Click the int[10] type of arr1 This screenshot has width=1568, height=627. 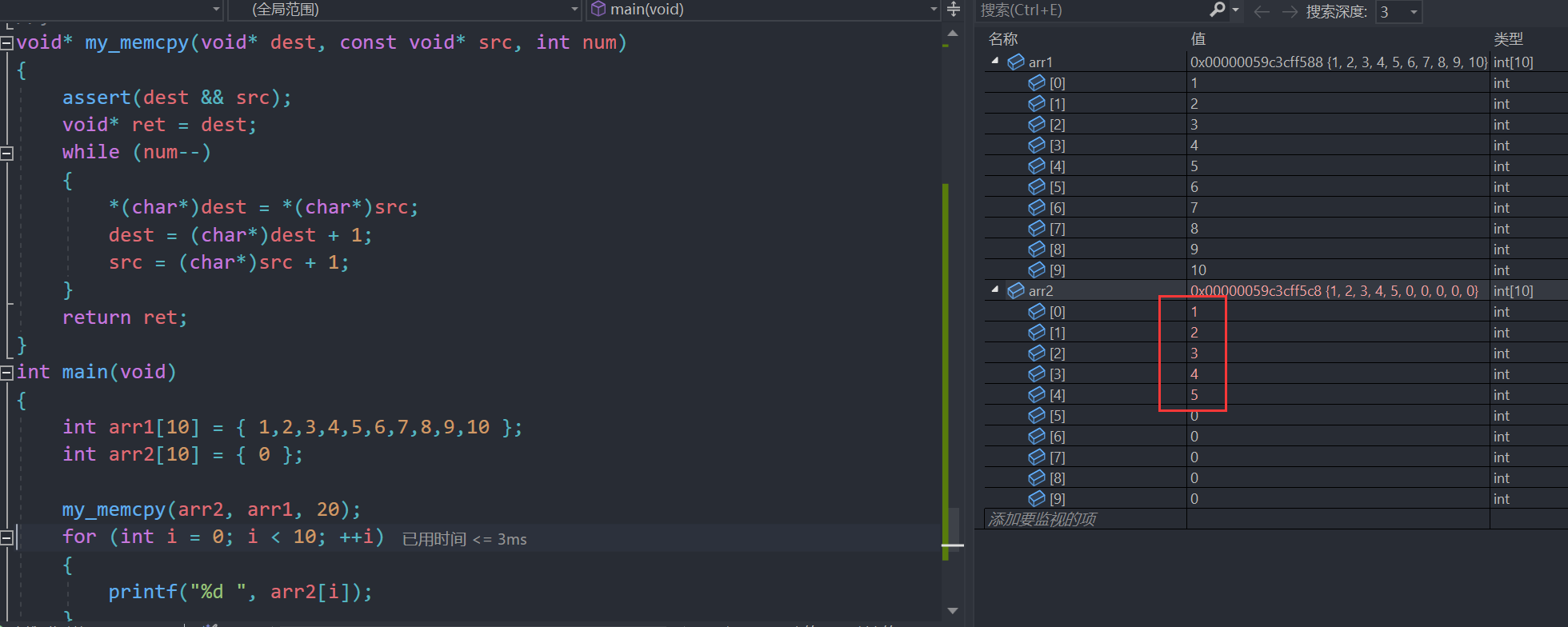coord(1513,62)
